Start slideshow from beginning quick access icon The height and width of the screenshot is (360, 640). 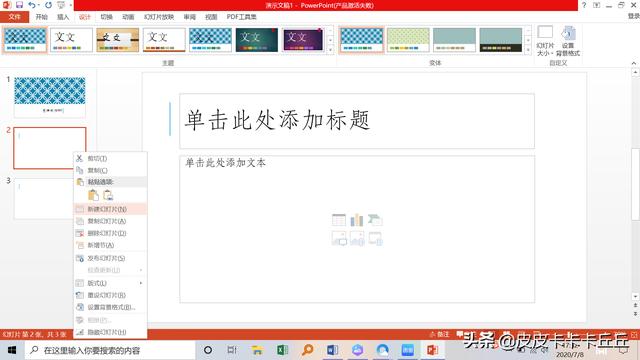coord(61,5)
